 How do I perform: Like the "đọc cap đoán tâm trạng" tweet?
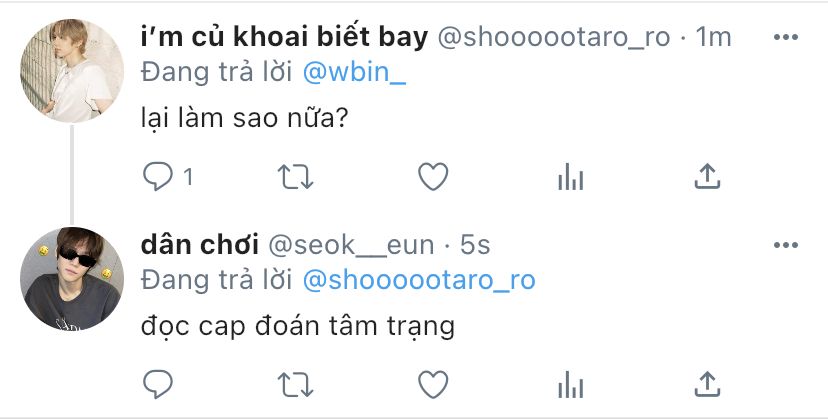tap(433, 384)
